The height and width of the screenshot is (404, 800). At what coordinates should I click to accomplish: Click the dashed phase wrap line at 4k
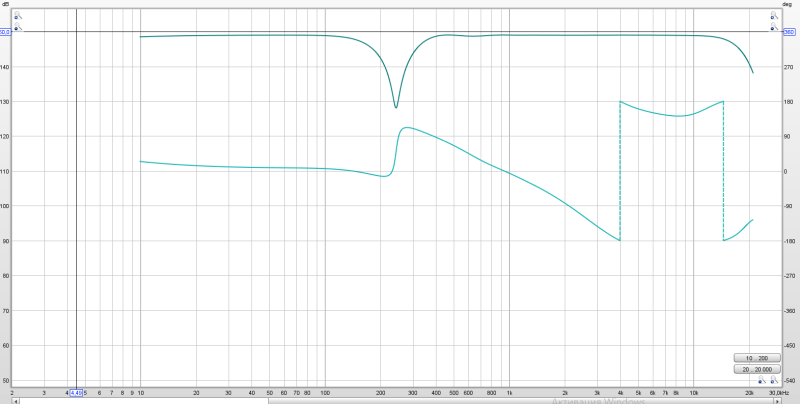pos(620,171)
